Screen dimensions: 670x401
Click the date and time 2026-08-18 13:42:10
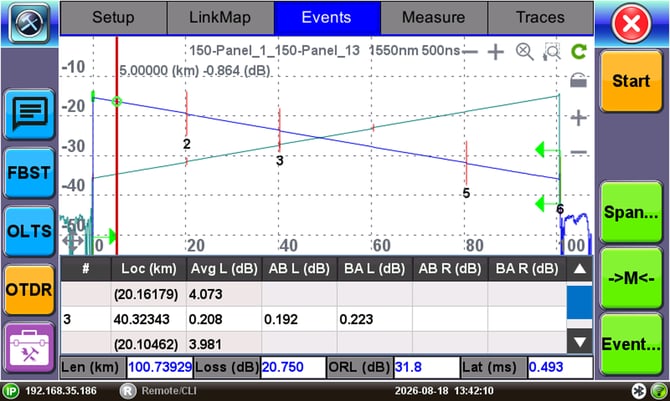tap(444, 391)
